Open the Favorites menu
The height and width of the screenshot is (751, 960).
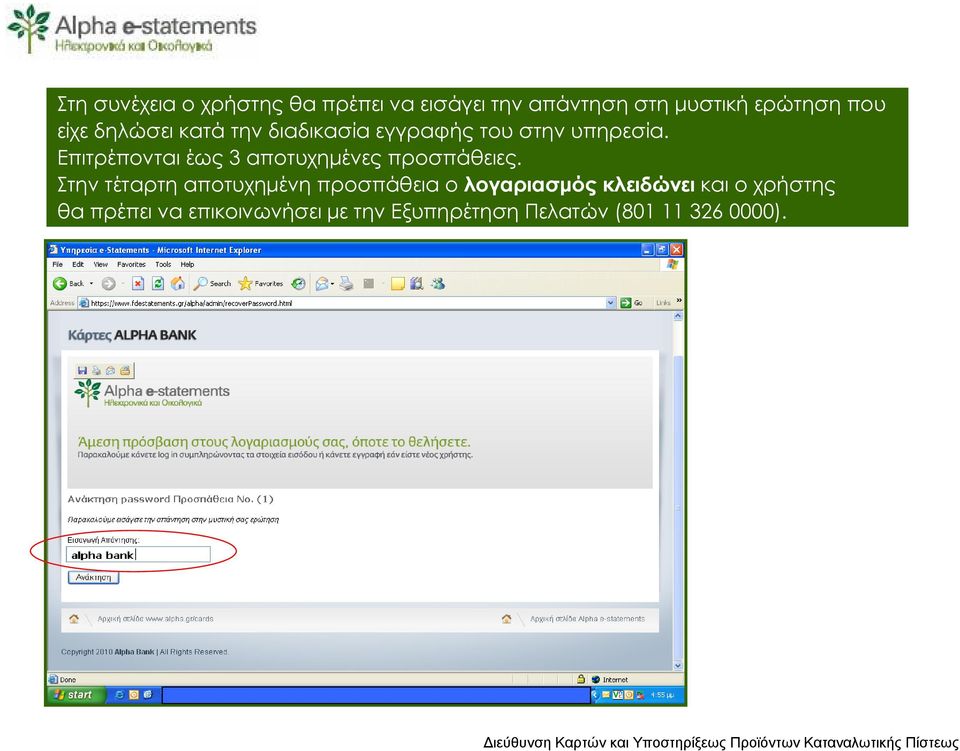coord(131,264)
